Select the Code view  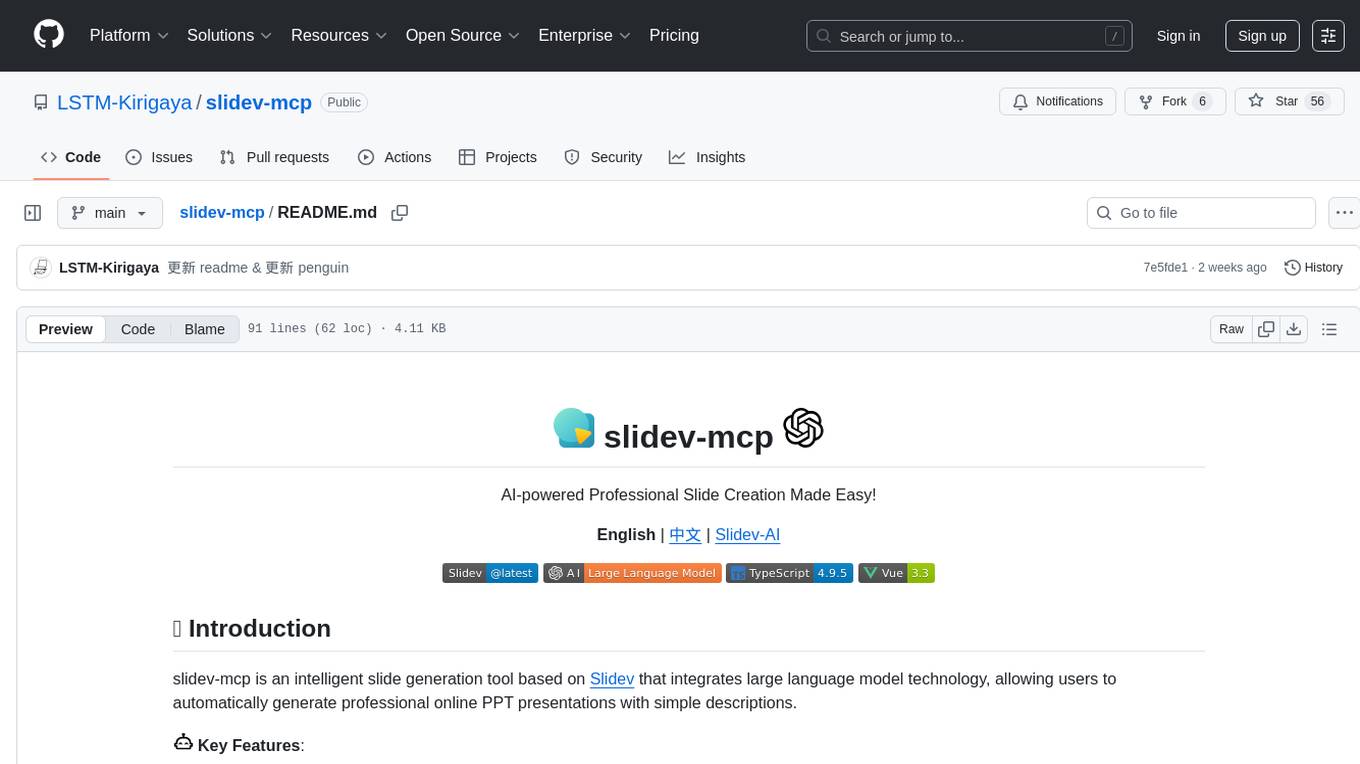point(138,329)
